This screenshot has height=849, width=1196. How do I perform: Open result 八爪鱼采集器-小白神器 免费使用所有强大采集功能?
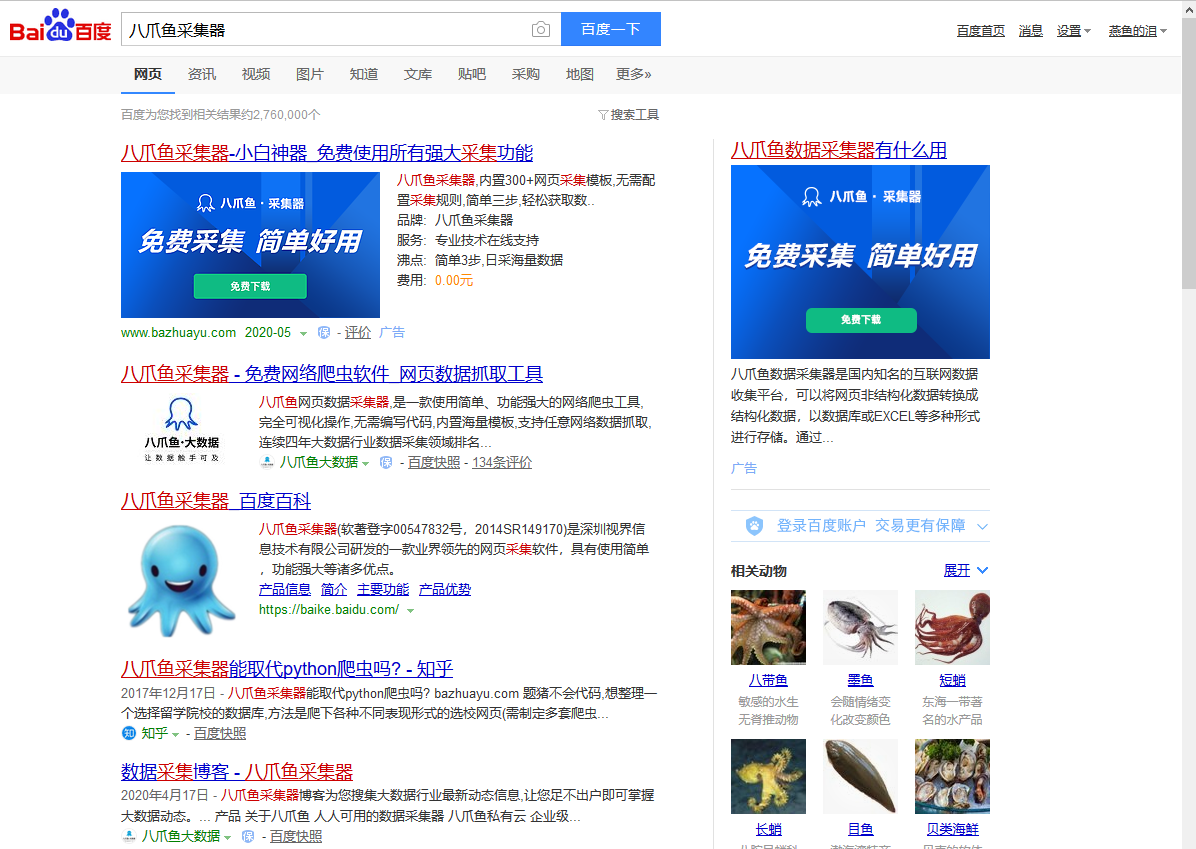327,153
